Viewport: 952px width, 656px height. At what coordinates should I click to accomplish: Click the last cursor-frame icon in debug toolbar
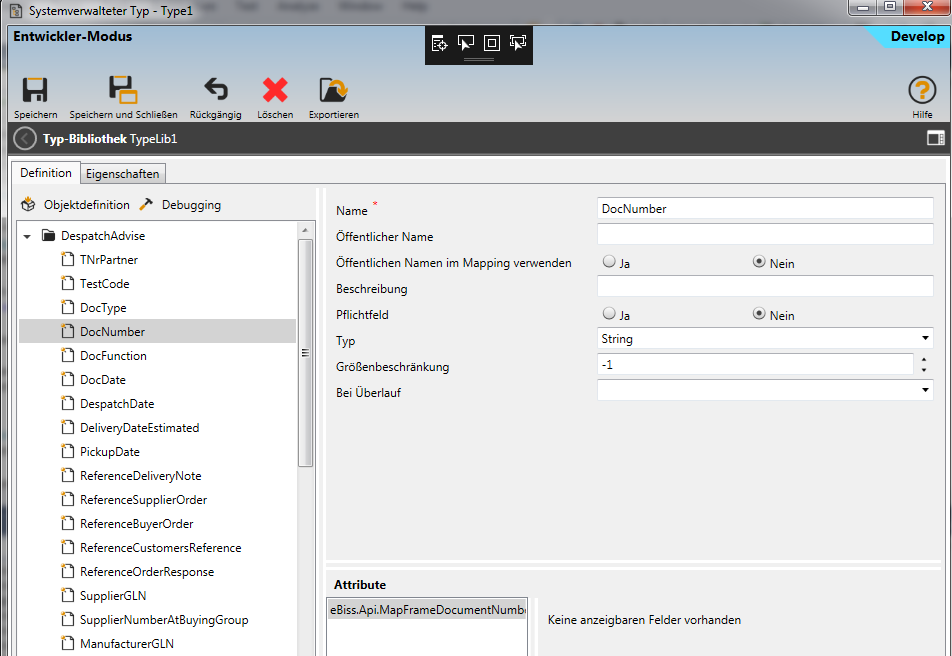[x=518, y=43]
